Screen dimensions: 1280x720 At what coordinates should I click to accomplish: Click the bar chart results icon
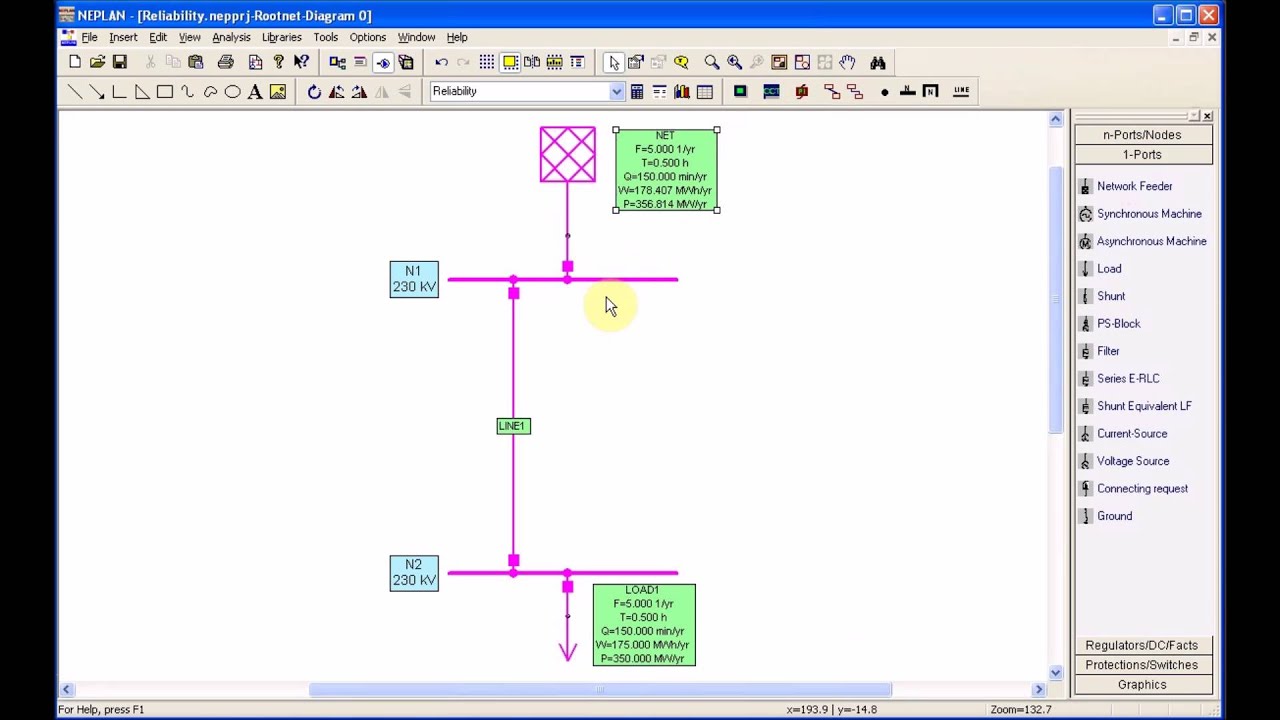point(682,91)
